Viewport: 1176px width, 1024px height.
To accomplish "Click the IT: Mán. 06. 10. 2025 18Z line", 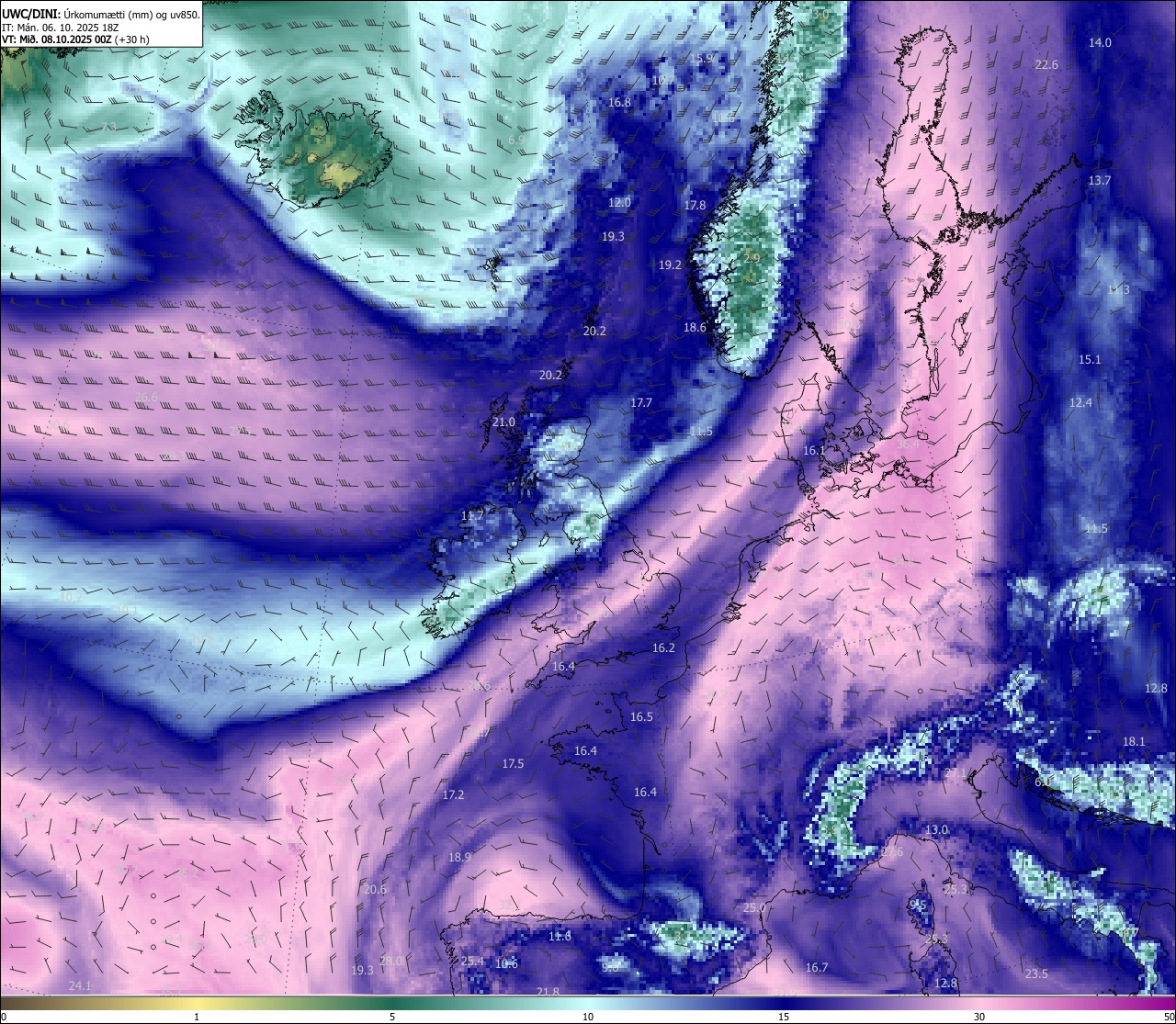I will tap(61, 28).
